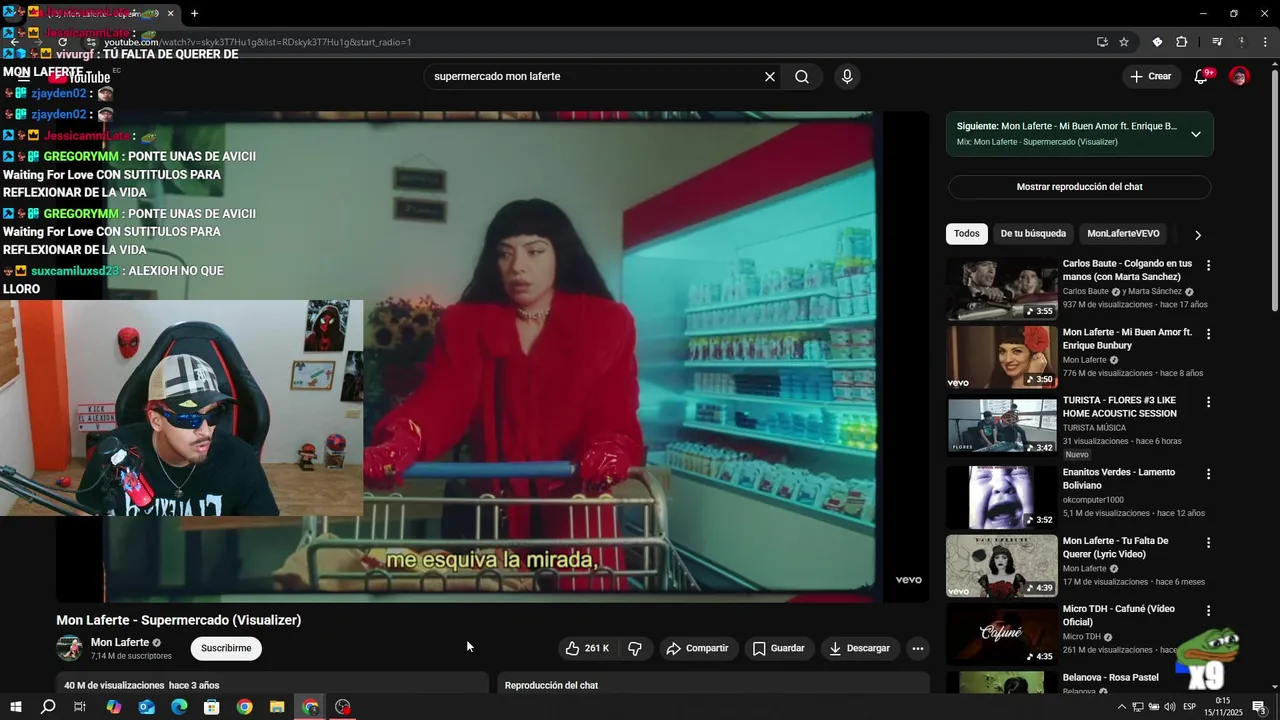
Task: Clear the YouTube search box text
Action: click(770, 77)
